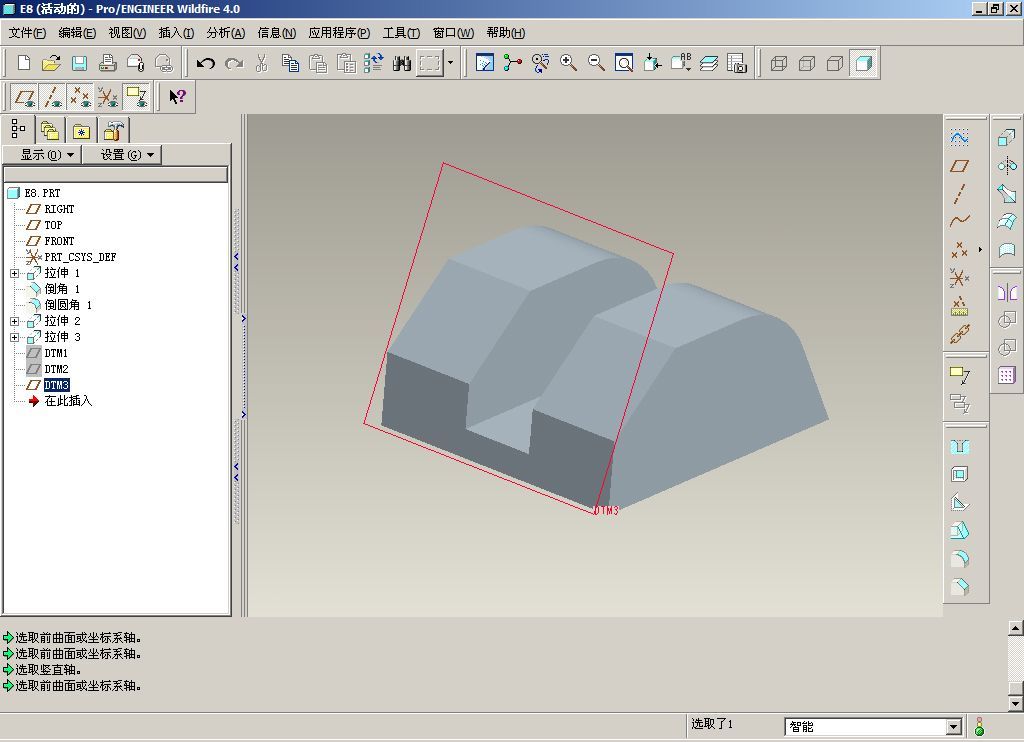Click the model tree search field
Screen dimensions: 1024x742
pyautogui.click(x=116, y=174)
